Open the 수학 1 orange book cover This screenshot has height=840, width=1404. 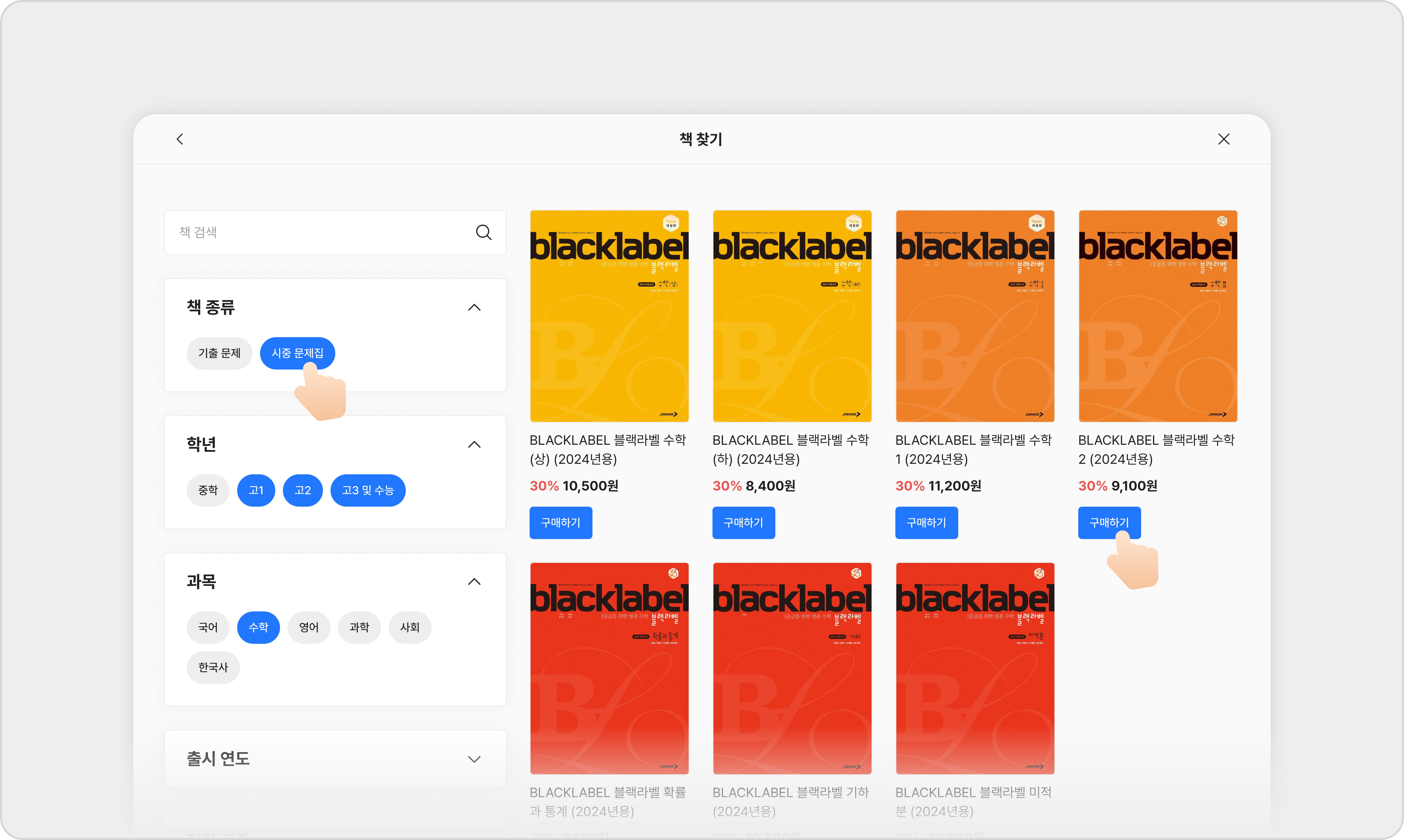pyautogui.click(x=975, y=316)
